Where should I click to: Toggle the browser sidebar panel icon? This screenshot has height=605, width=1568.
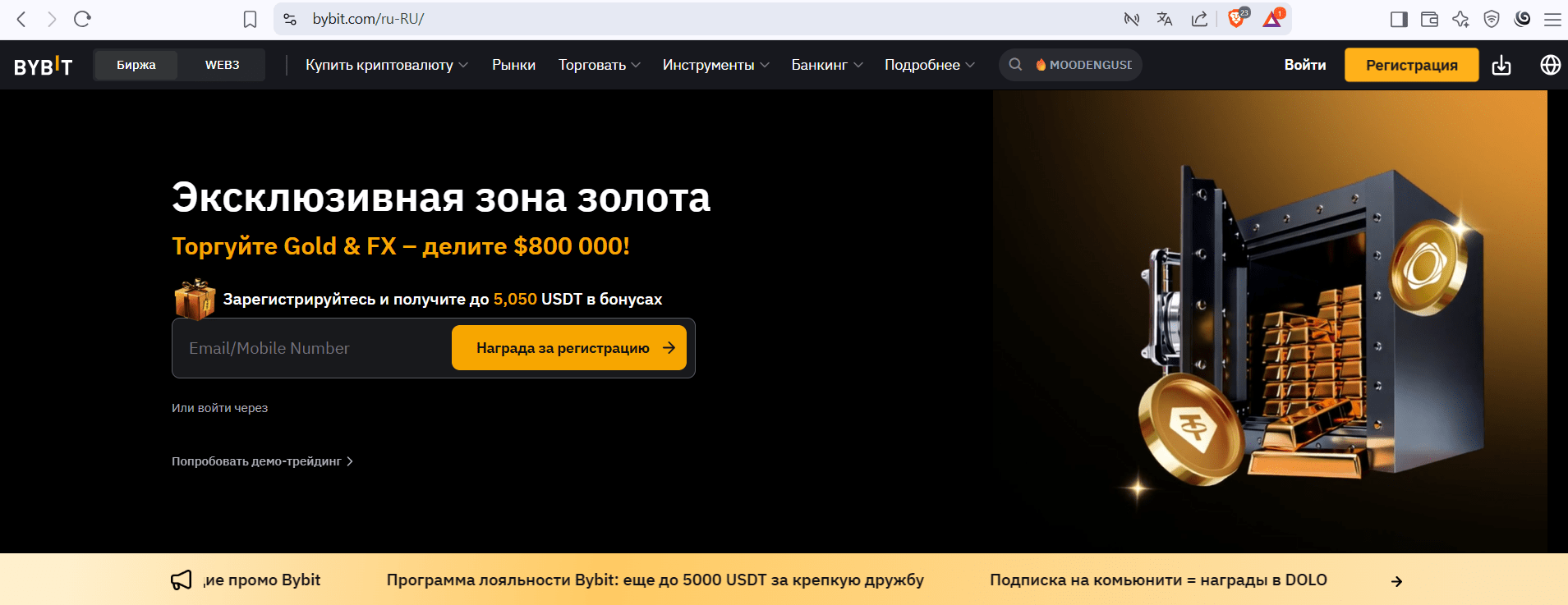pyautogui.click(x=1399, y=19)
